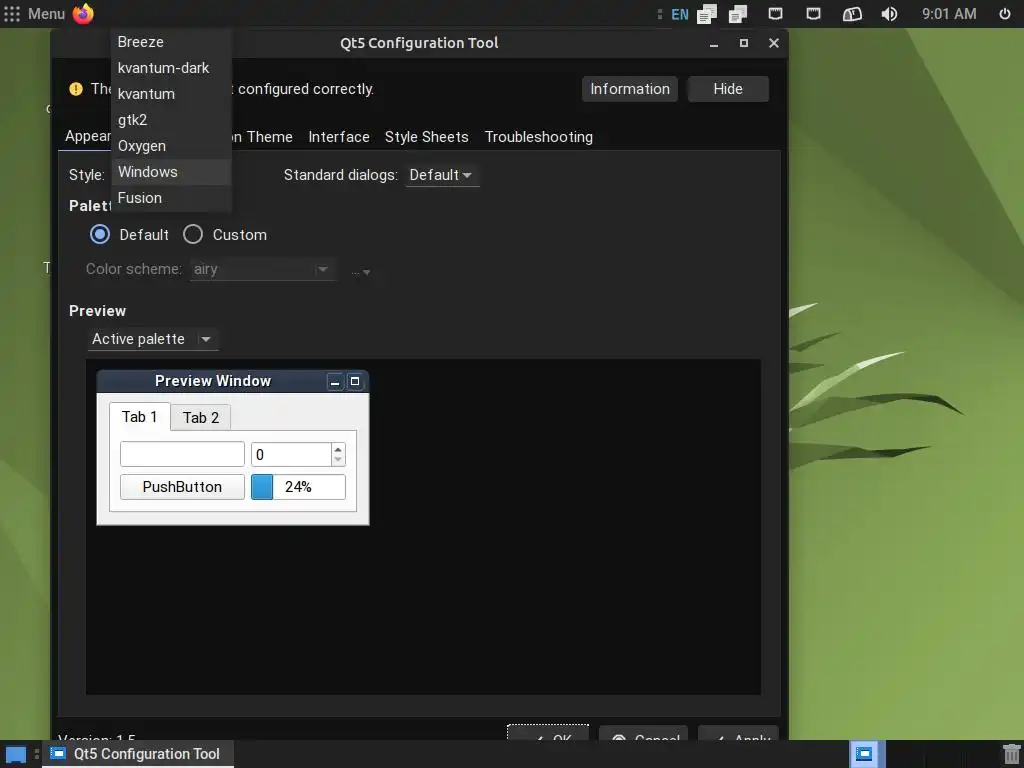Open the Standard dialogs Default dropdown
The image size is (1024, 768).
coord(442,175)
